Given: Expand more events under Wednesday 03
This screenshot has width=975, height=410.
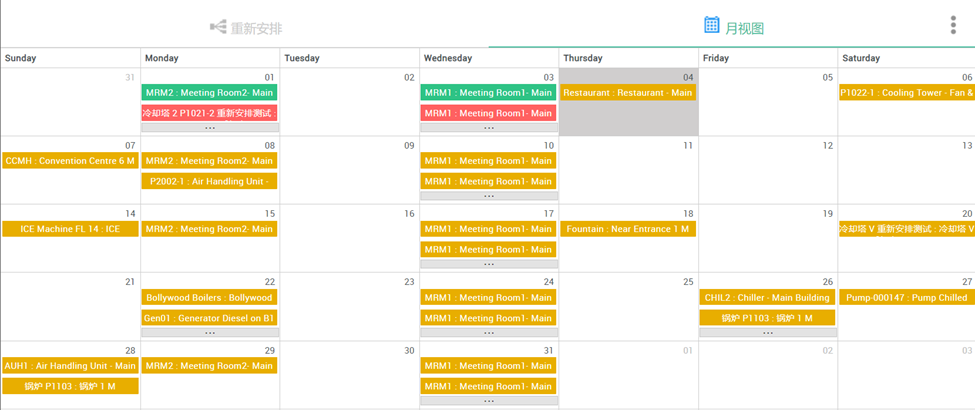Looking at the screenshot, I should [x=489, y=128].
